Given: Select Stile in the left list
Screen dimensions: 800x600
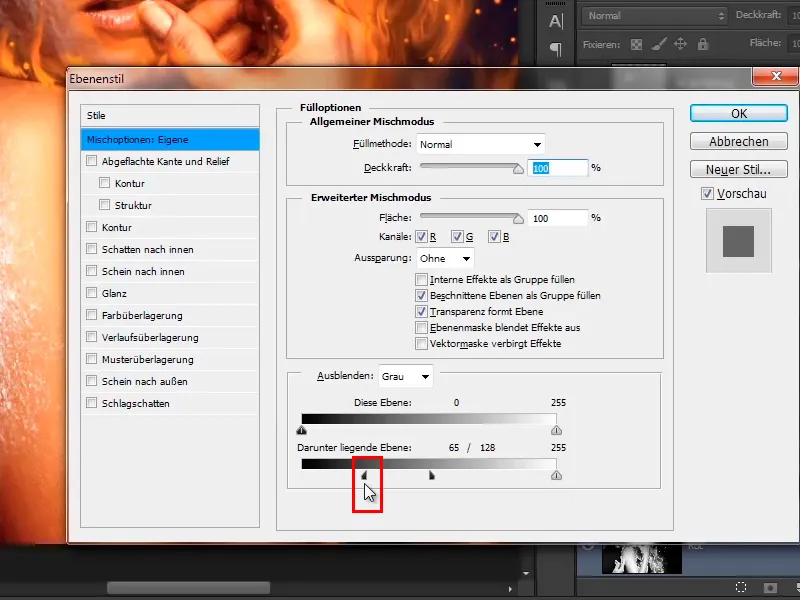Looking at the screenshot, I should click(x=170, y=115).
